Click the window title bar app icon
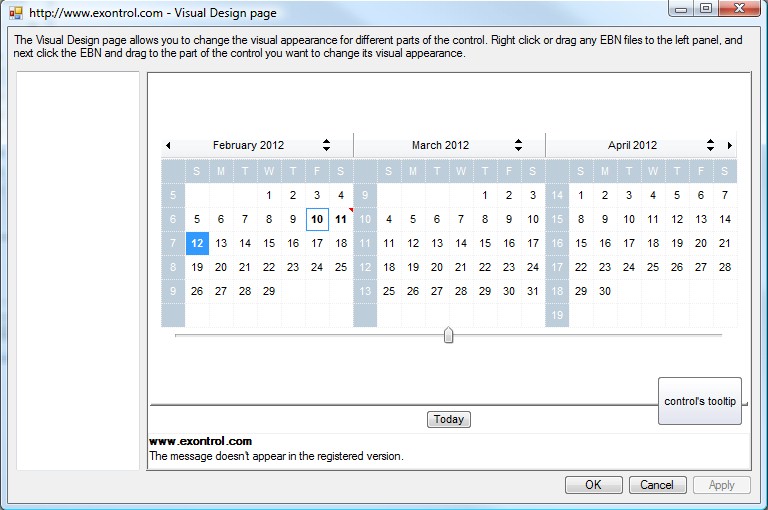 [x=15, y=13]
